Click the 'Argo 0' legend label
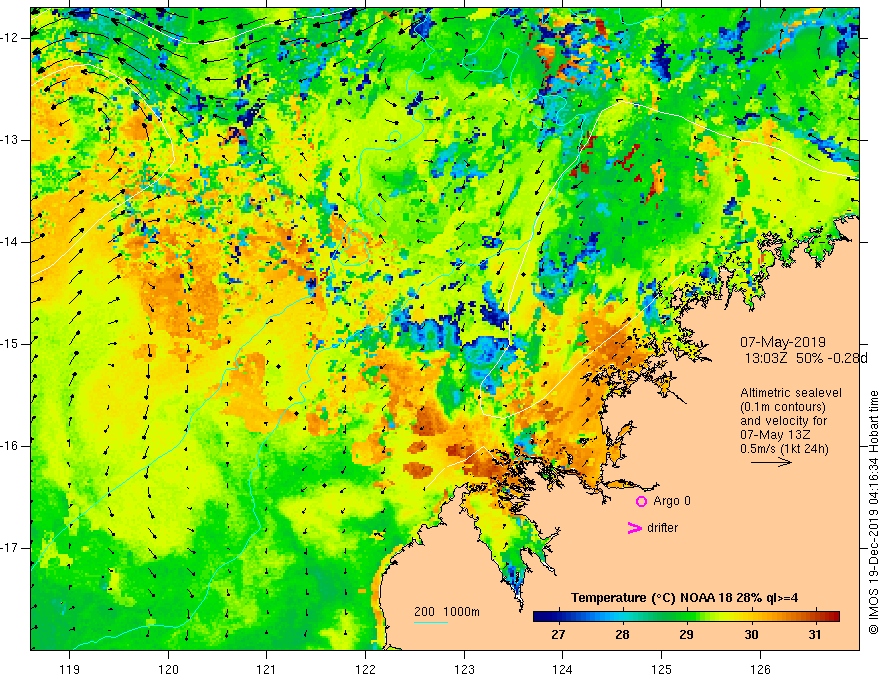880x680 pixels. 672,501
